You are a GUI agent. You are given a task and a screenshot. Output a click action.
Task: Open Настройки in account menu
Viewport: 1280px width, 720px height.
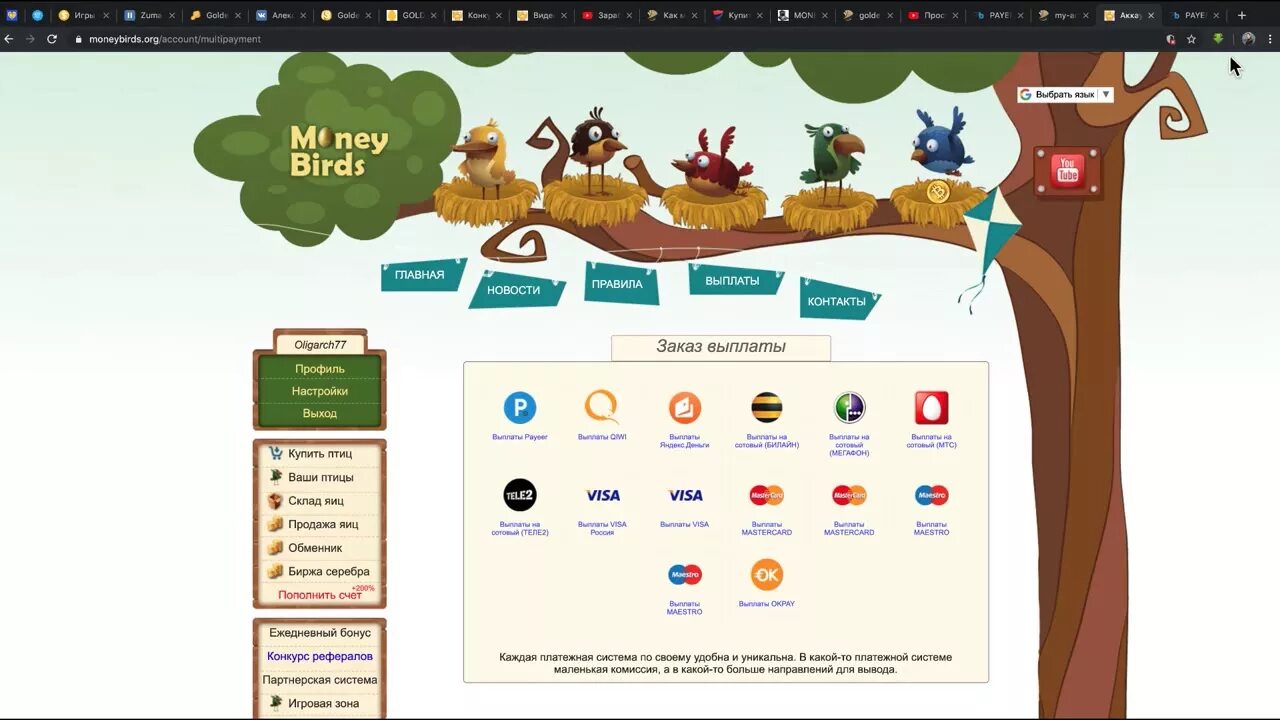[x=320, y=391]
